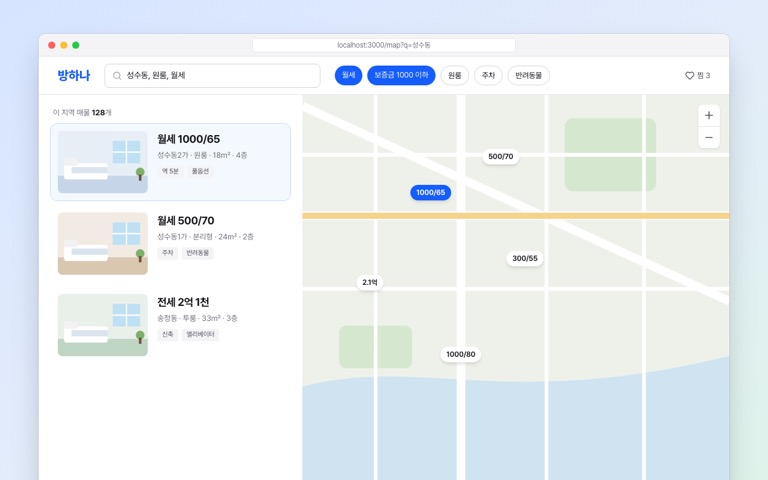Toggle the 보증금 1000 이하 filter chip
Screen dimensions: 768x480
coord(401,75)
